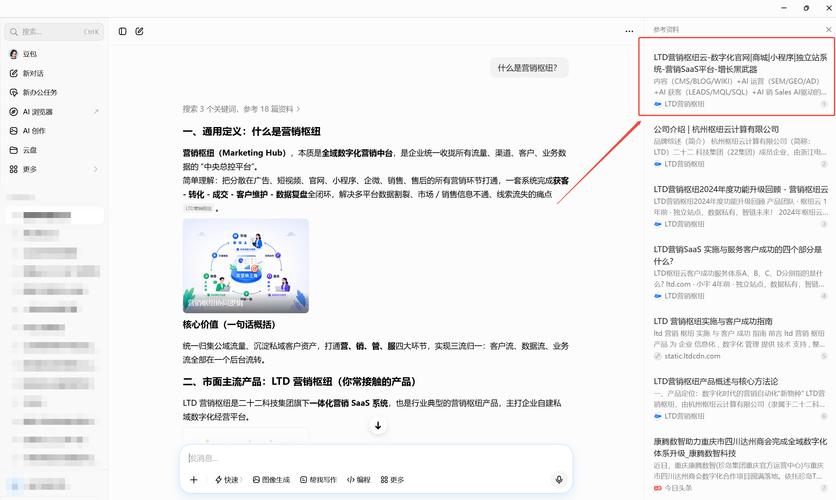Open the marketing hub diagram thumbnail

246,265
